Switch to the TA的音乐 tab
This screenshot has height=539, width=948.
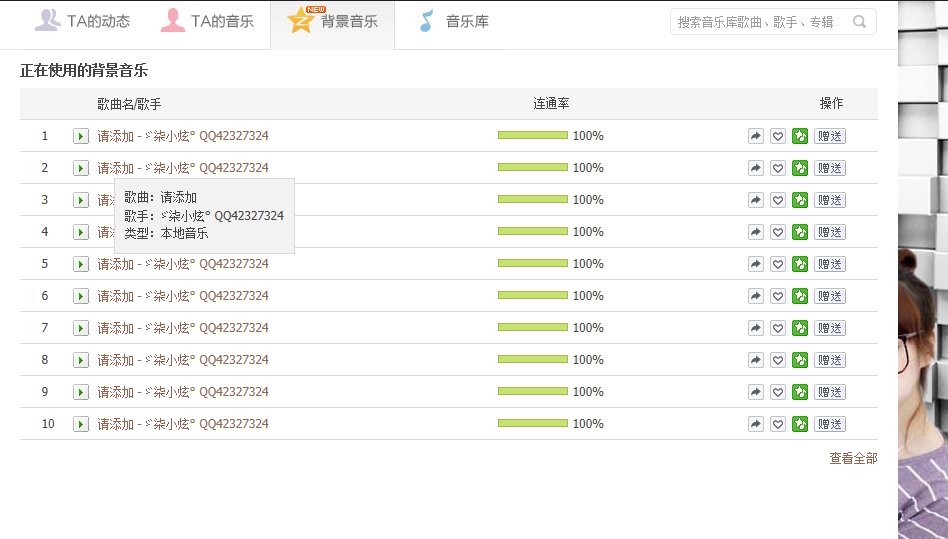pyautogui.click(x=208, y=21)
